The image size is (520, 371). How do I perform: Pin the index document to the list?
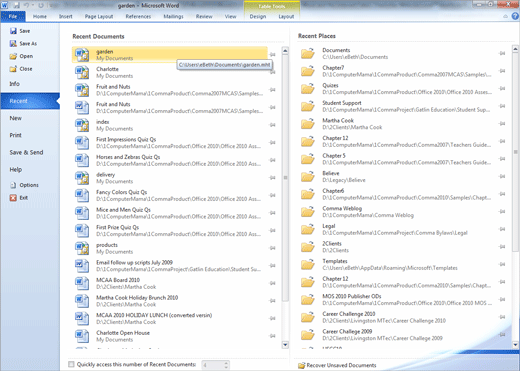pyautogui.click(x=273, y=125)
